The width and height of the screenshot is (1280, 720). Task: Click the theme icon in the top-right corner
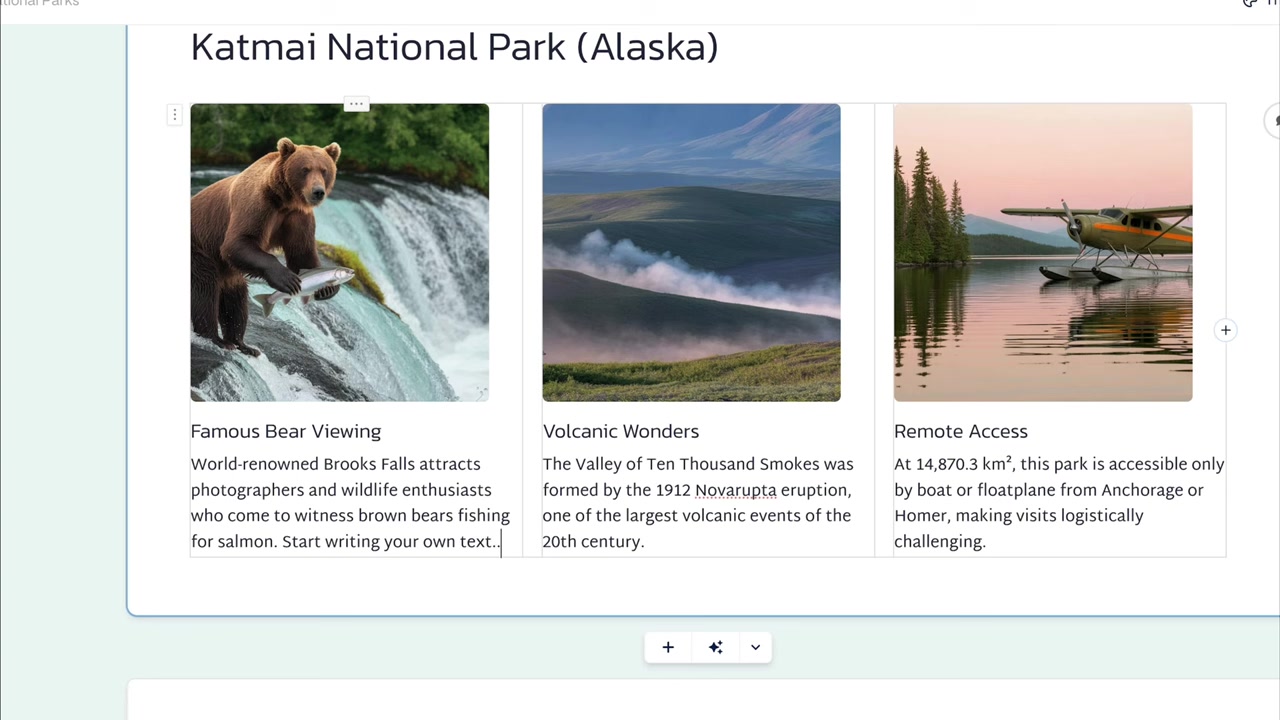[x=1250, y=3]
